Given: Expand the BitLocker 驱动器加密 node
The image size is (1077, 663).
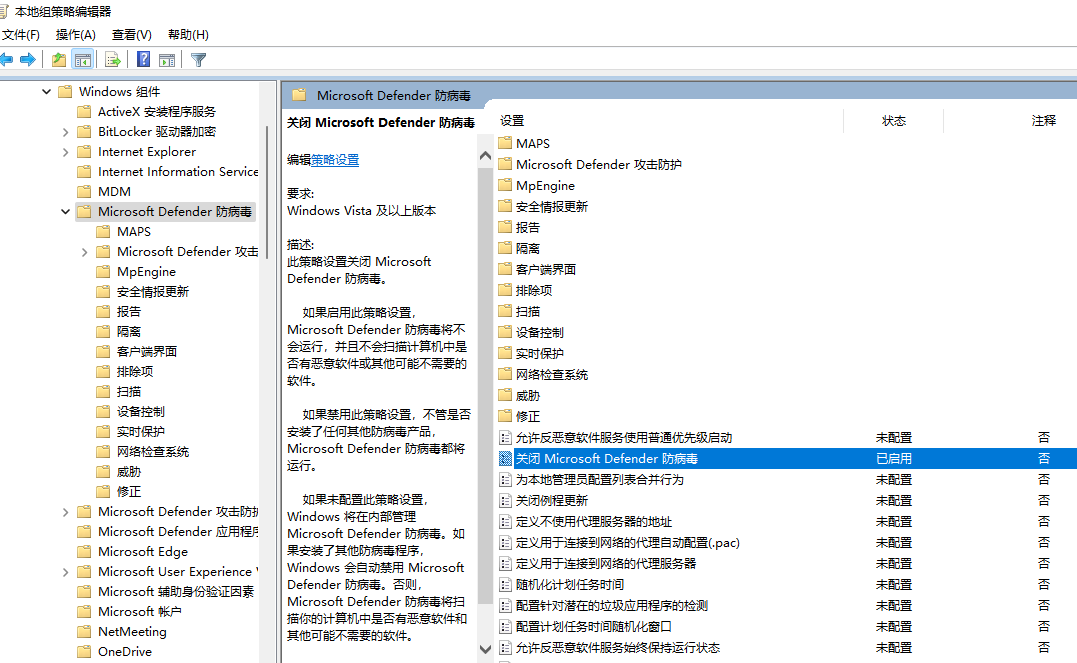Looking at the screenshot, I should click(65, 132).
